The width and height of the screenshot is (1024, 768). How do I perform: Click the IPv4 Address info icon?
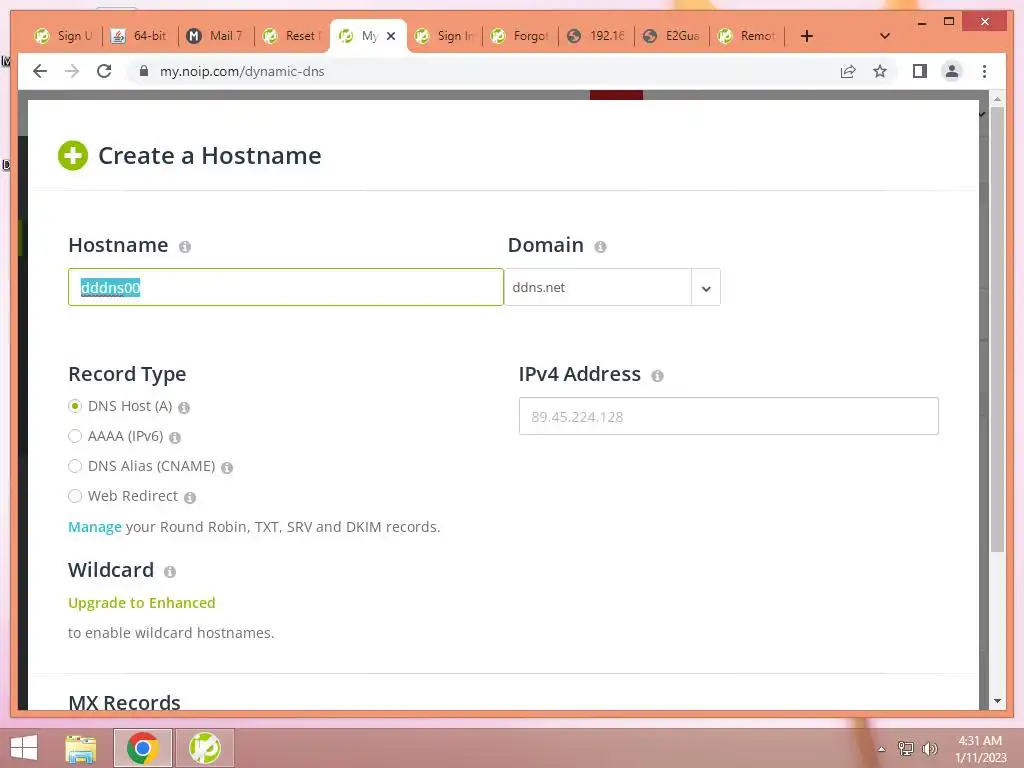pyautogui.click(x=658, y=376)
